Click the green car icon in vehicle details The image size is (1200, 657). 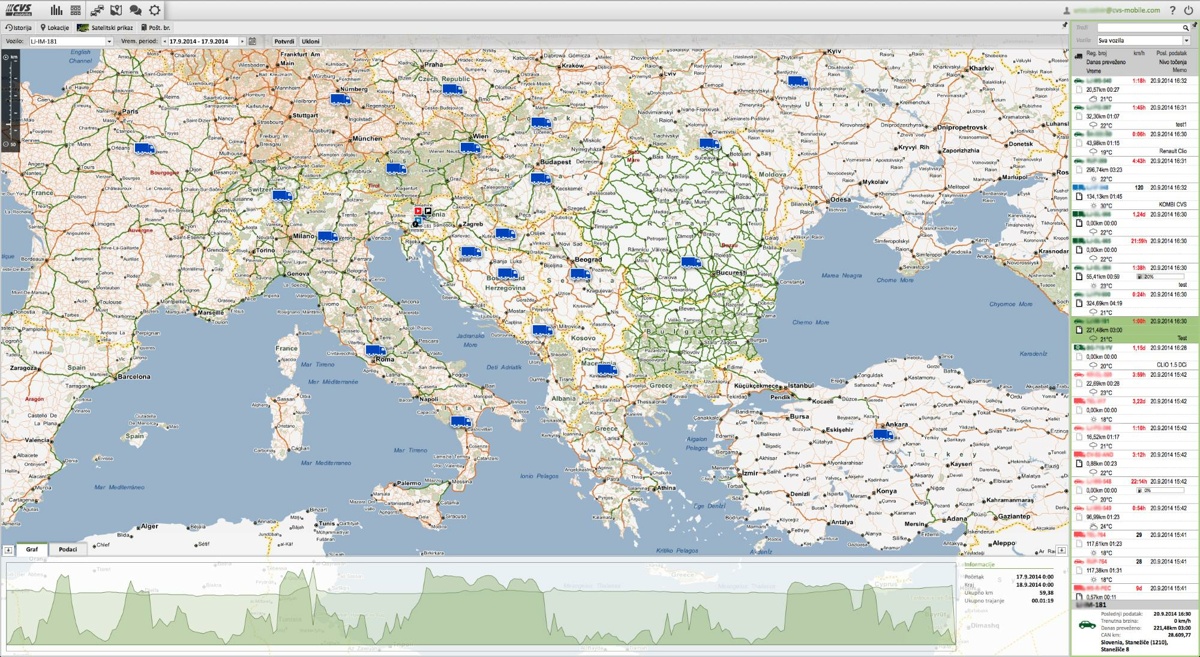[1086, 625]
